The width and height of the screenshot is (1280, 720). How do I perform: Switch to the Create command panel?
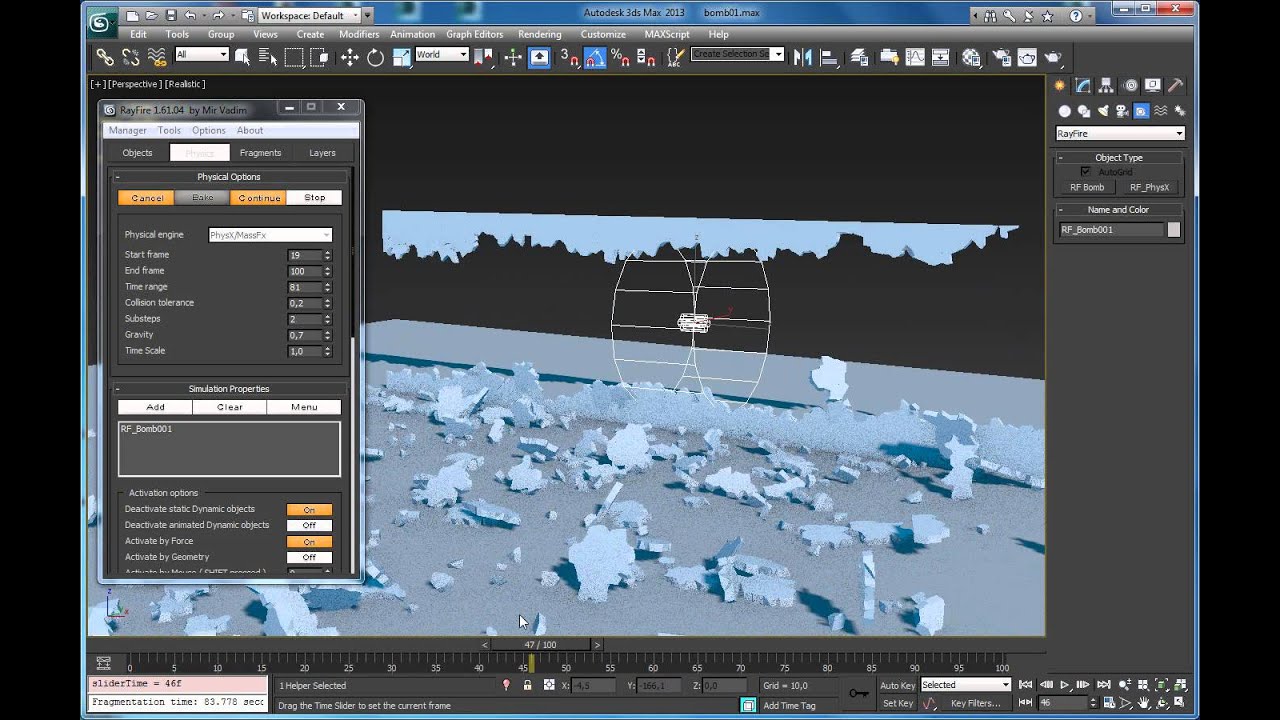click(x=1061, y=86)
